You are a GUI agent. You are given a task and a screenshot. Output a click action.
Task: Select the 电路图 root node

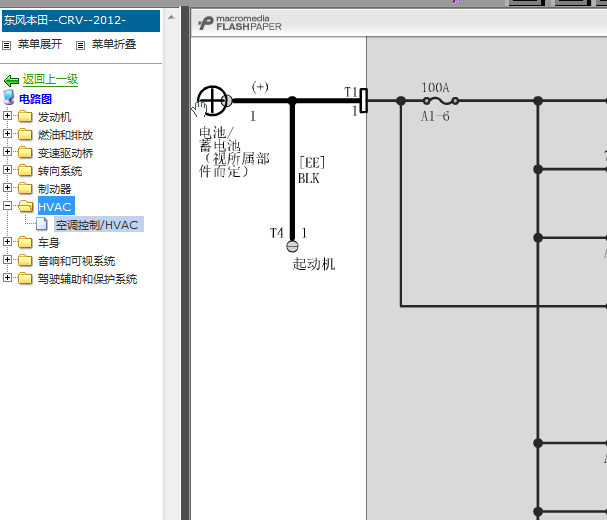pos(35,99)
